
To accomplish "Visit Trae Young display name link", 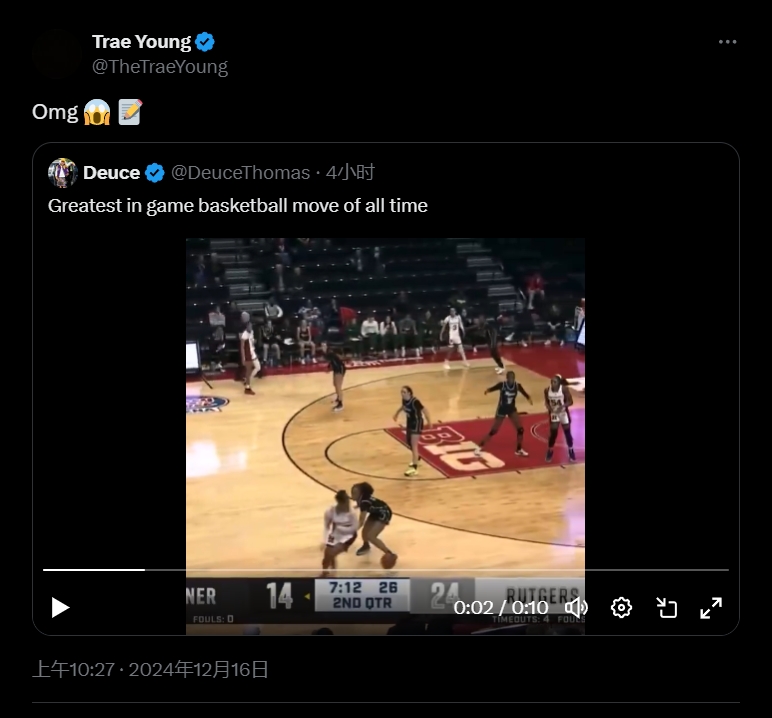I will tap(141, 42).
